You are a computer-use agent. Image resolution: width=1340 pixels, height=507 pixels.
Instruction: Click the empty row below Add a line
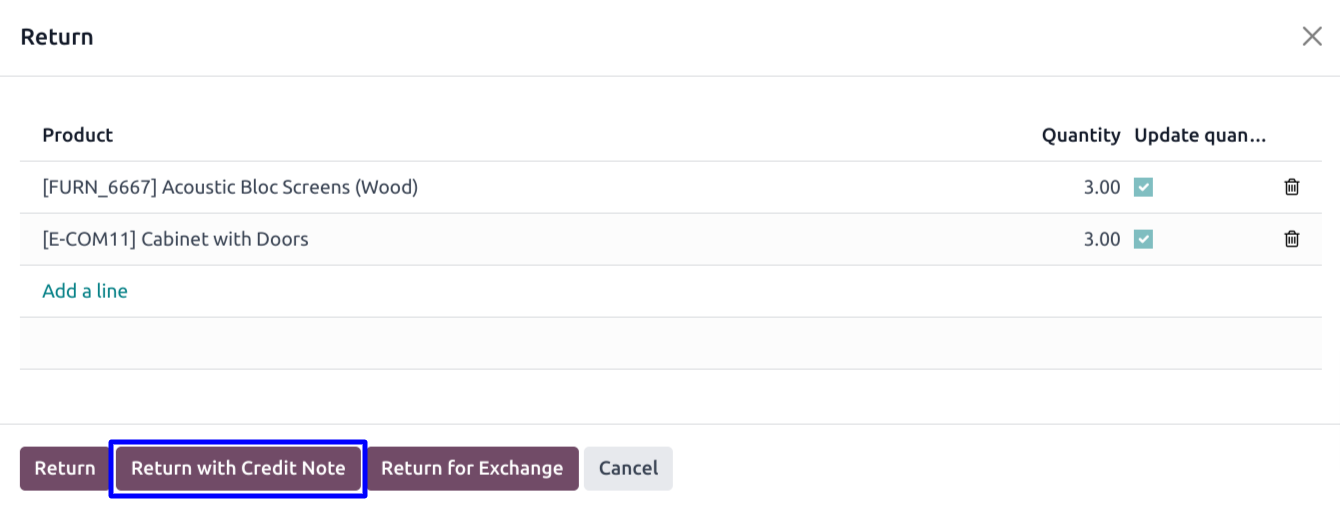coord(670,343)
